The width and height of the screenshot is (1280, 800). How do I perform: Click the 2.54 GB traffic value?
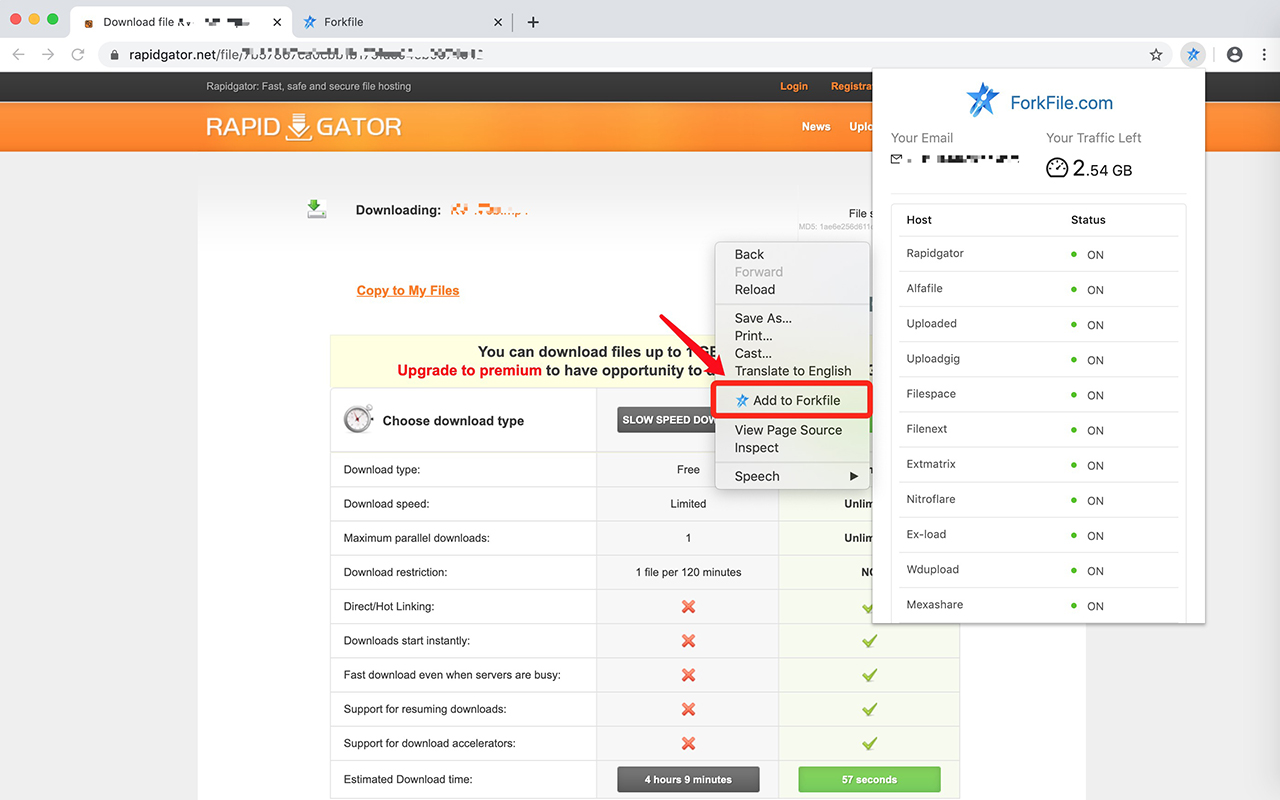pyautogui.click(x=1102, y=169)
